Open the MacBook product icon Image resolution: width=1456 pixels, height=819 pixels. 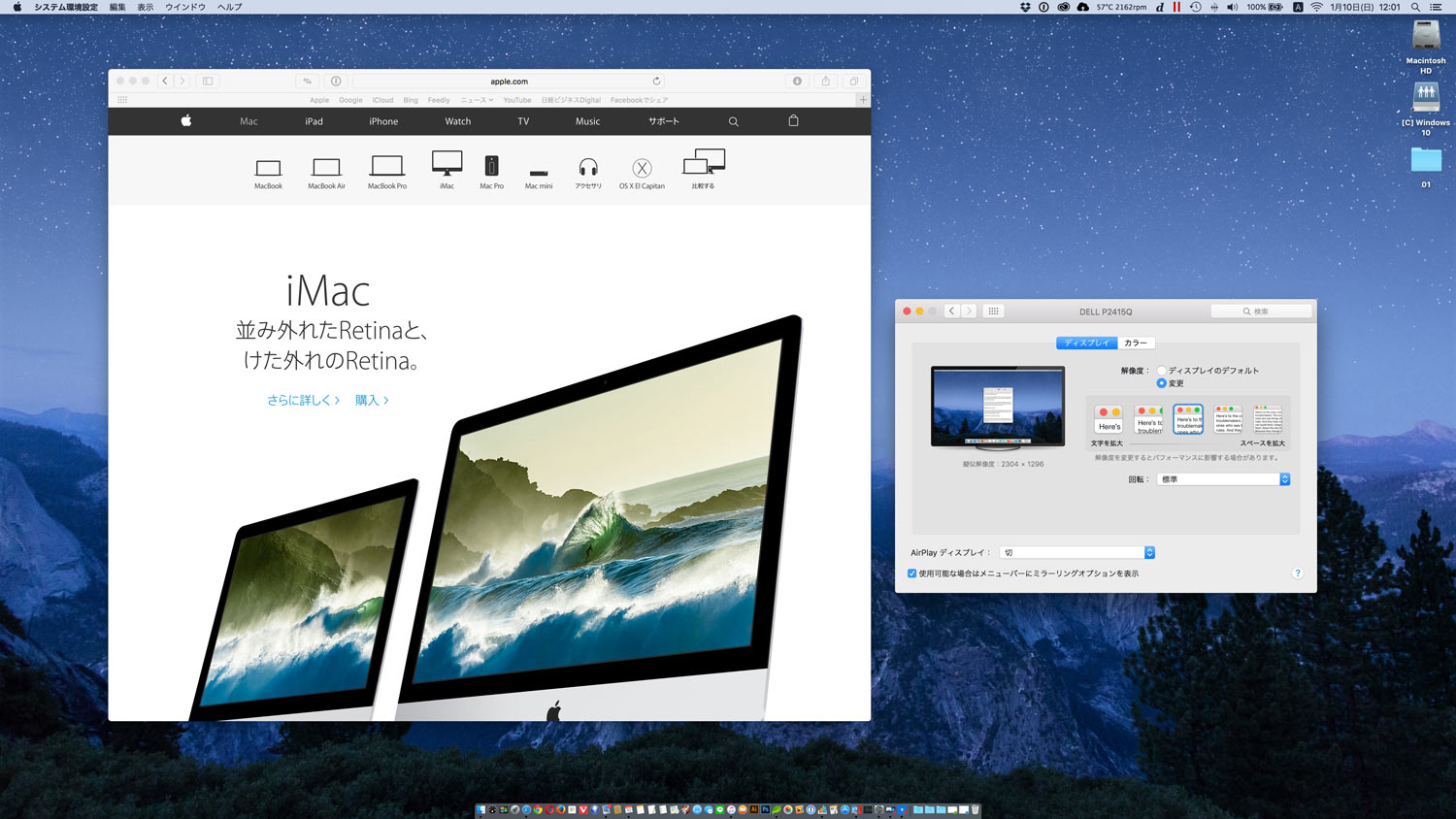pos(268,173)
